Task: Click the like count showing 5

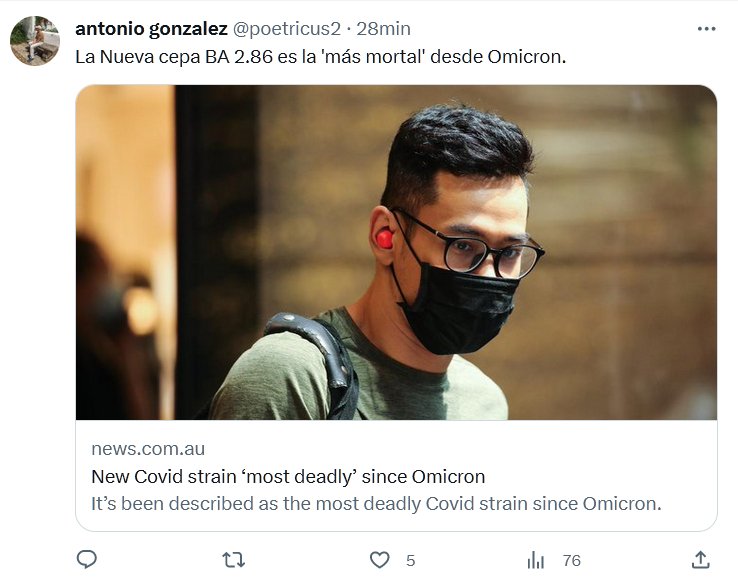Action: [x=410, y=560]
